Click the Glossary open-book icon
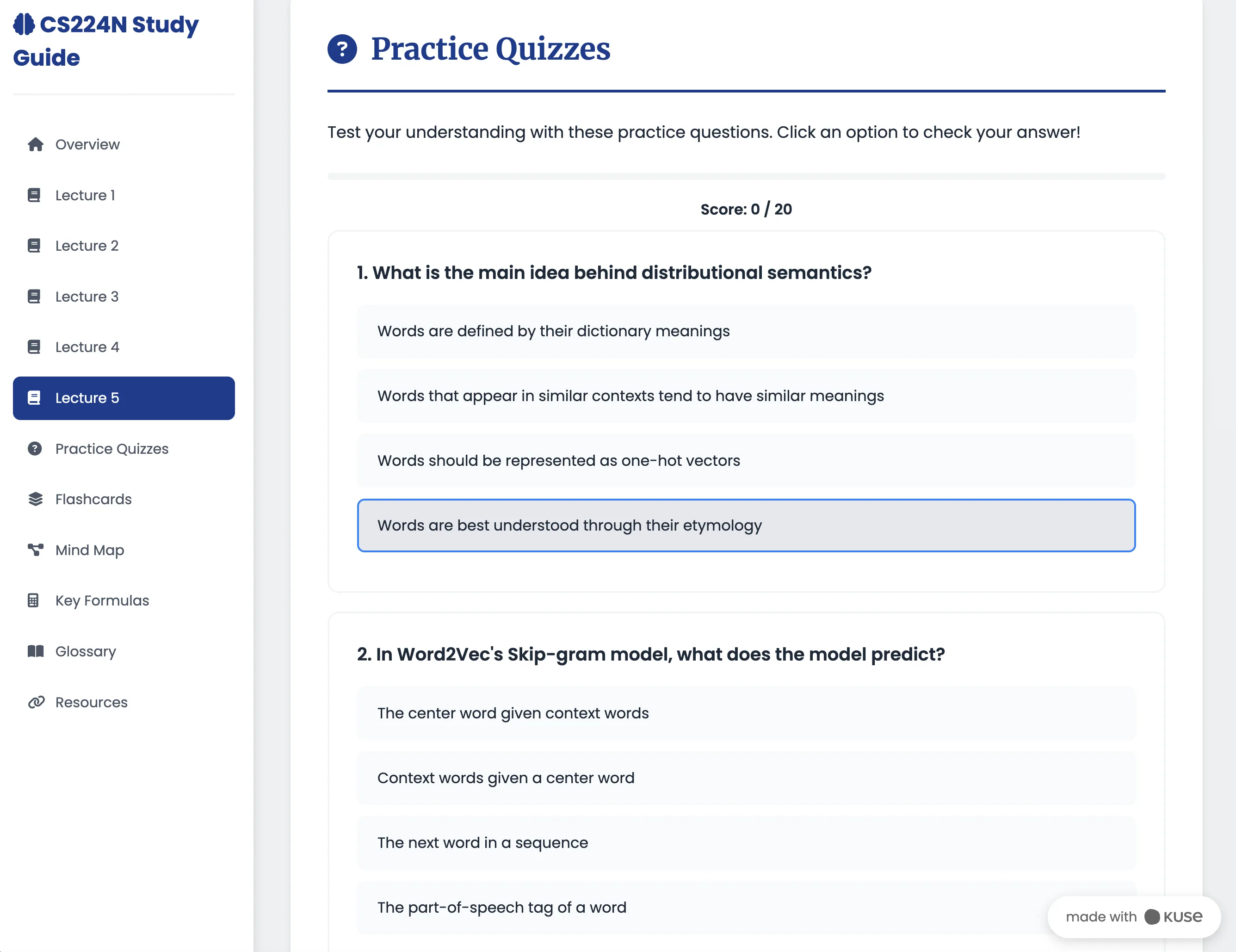The height and width of the screenshot is (952, 1236). pyautogui.click(x=36, y=651)
